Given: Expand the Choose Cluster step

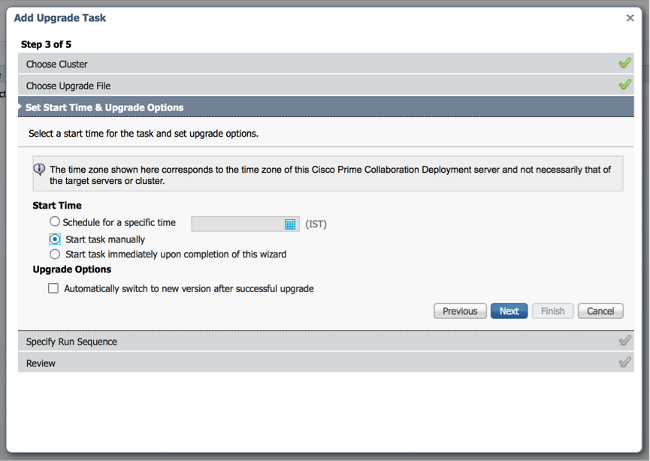Looking at the screenshot, I should 57,64.
